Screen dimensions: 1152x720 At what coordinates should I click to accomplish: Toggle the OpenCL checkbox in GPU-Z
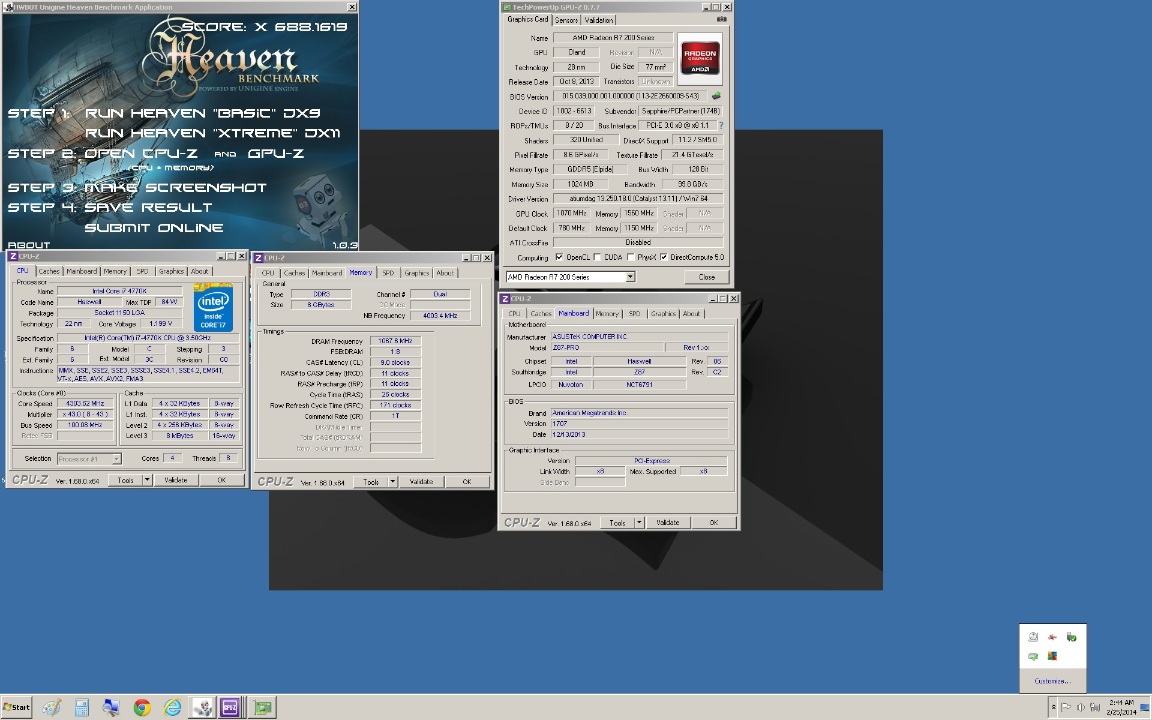point(560,257)
